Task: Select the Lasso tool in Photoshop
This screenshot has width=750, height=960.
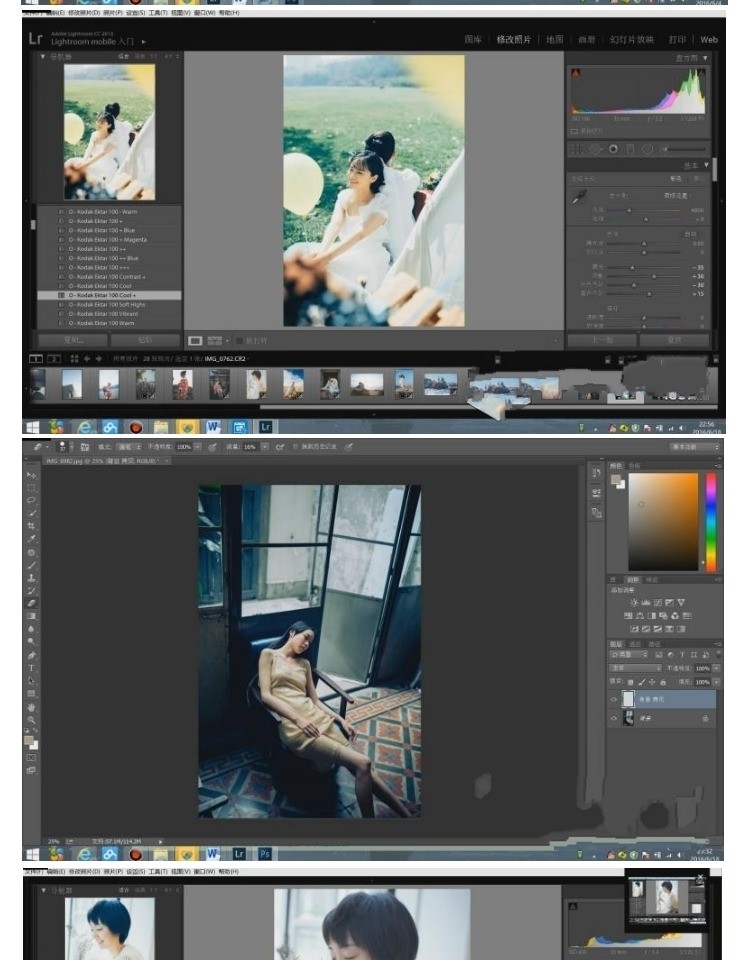Action: pyautogui.click(x=31, y=500)
